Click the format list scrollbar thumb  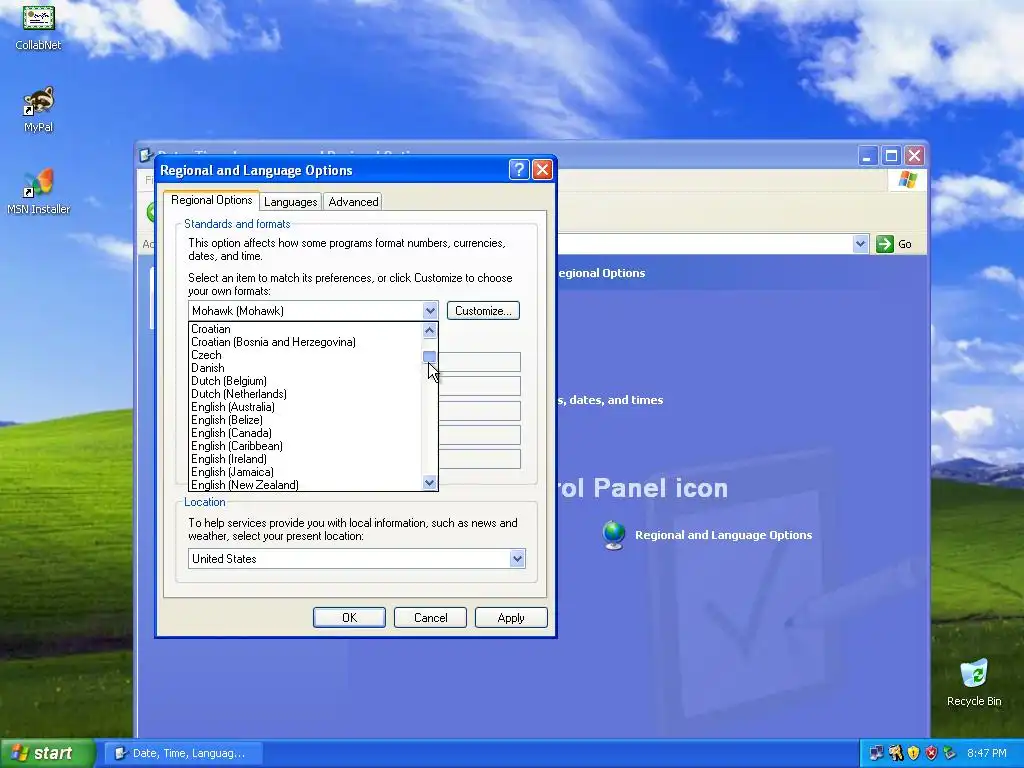(x=429, y=357)
